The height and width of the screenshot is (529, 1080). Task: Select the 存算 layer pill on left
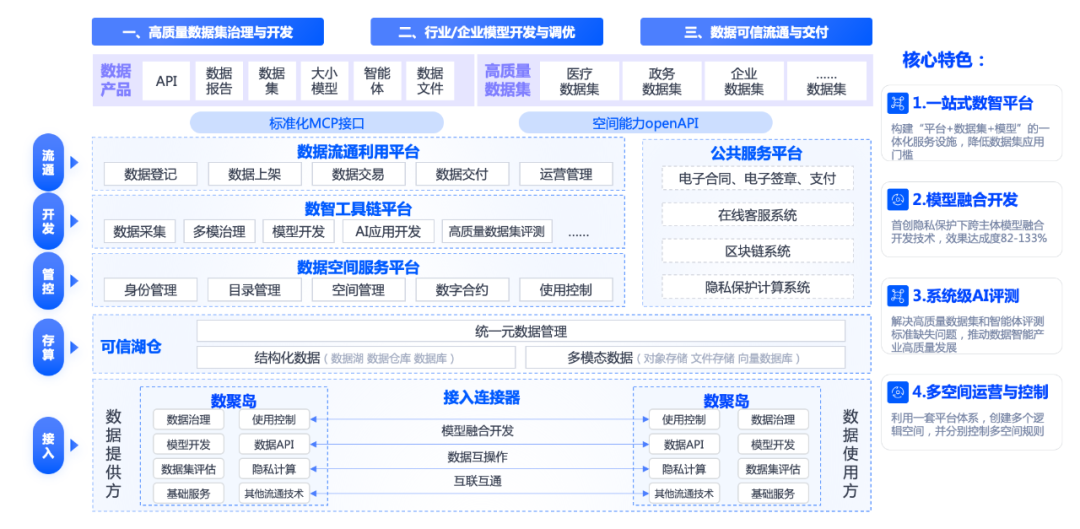(48, 347)
